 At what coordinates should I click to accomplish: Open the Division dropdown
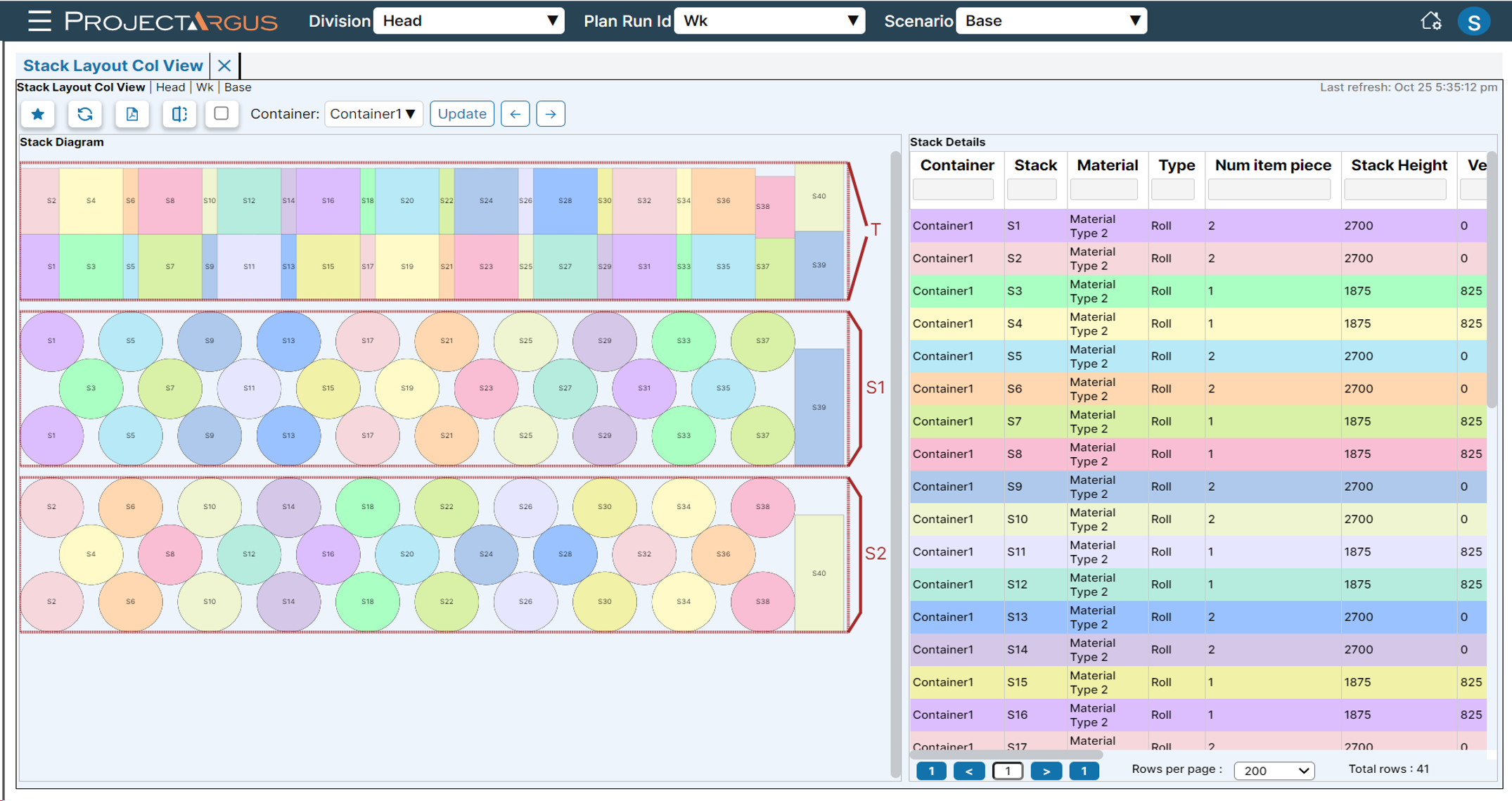point(468,21)
